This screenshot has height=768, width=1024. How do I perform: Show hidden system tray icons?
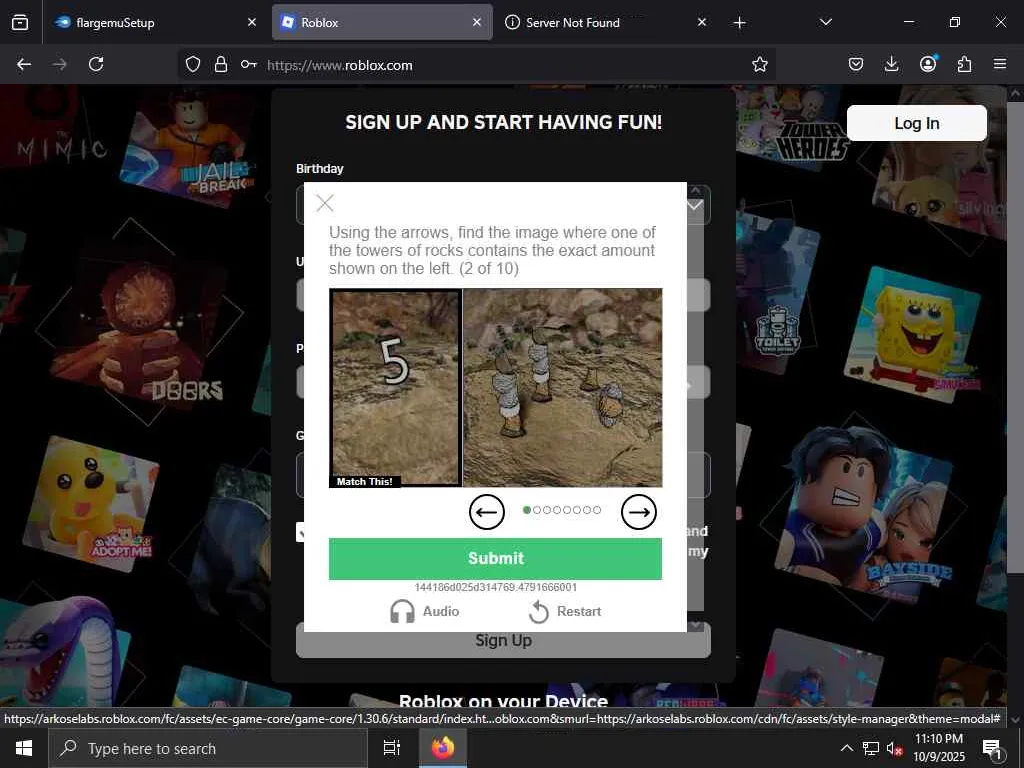tap(846, 748)
